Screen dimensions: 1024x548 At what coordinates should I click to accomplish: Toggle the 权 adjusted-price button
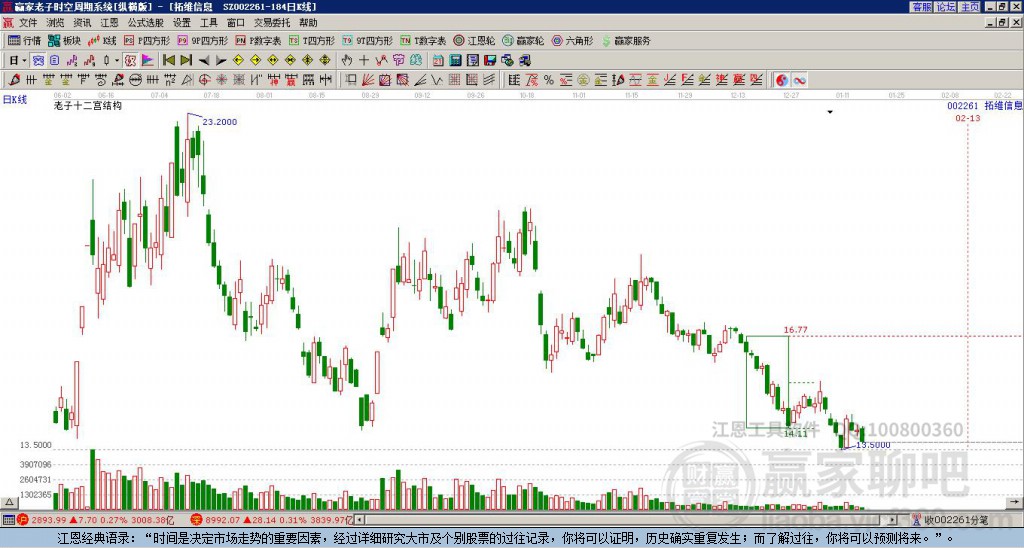(x=130, y=61)
